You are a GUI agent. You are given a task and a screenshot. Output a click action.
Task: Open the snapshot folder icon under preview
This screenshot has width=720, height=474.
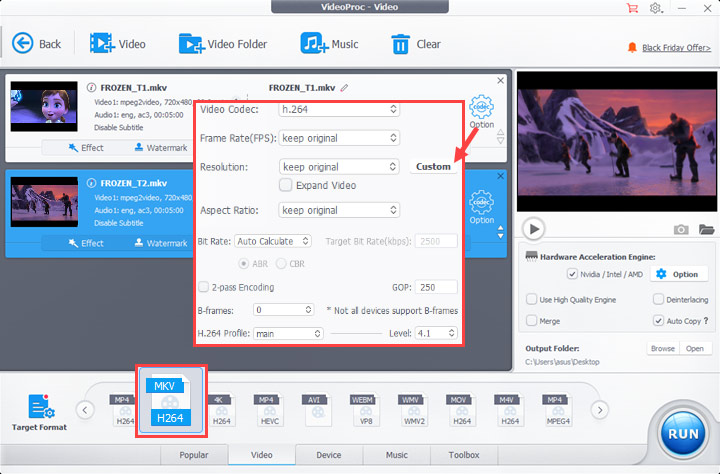click(706, 229)
